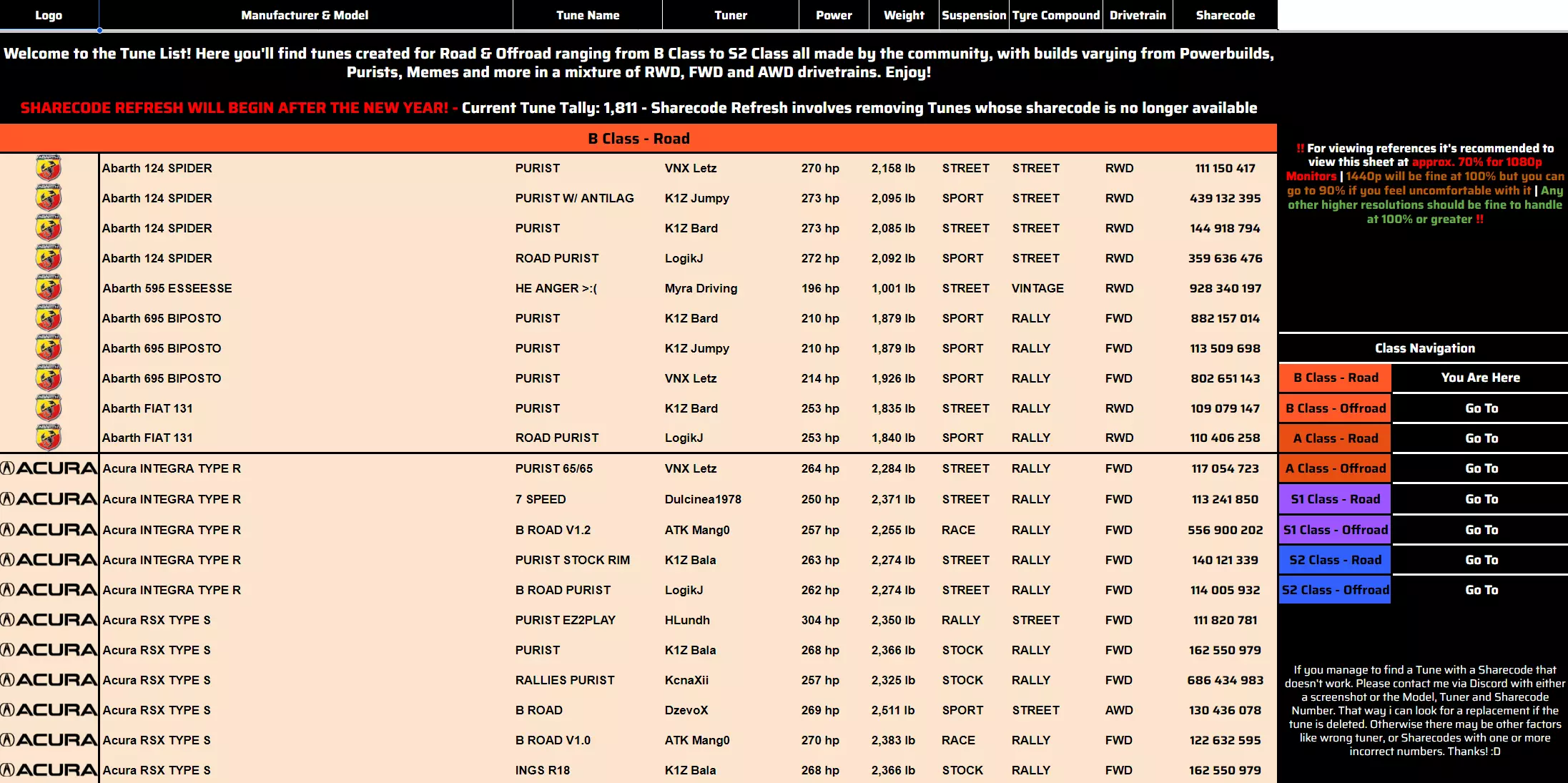Select sharecode cell 928 340 197

click(1225, 288)
